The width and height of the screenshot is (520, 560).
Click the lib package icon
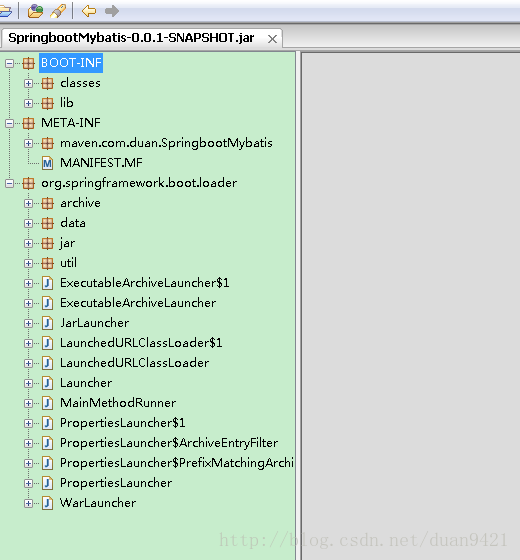[x=48, y=103]
